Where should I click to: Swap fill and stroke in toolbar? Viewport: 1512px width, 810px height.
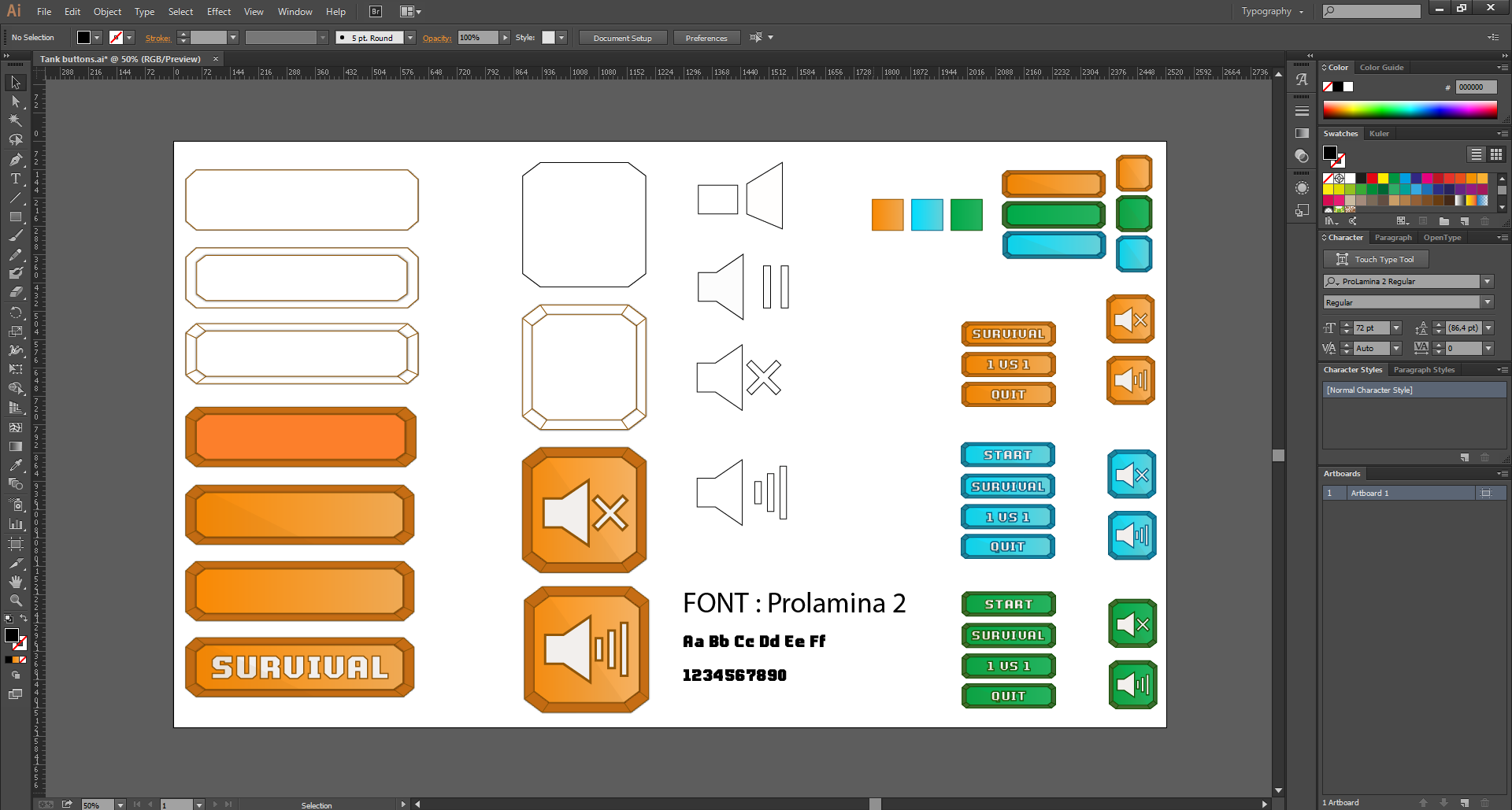pos(24,619)
